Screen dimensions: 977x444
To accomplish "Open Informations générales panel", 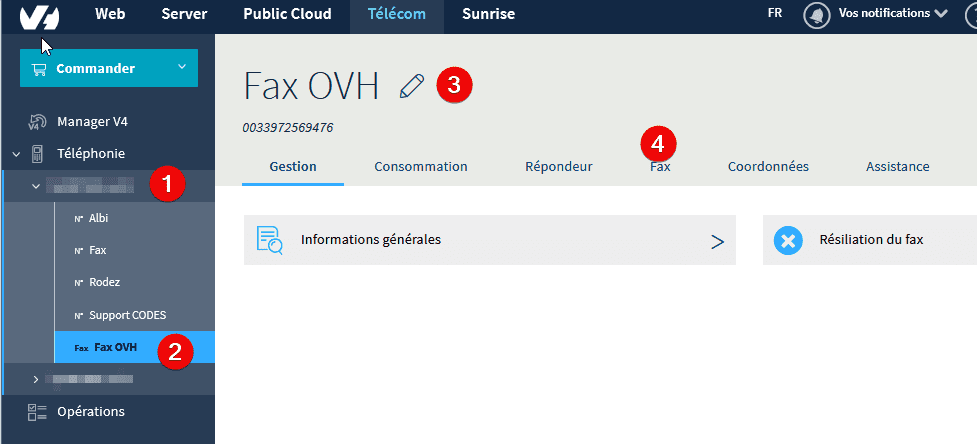I will (490, 240).
